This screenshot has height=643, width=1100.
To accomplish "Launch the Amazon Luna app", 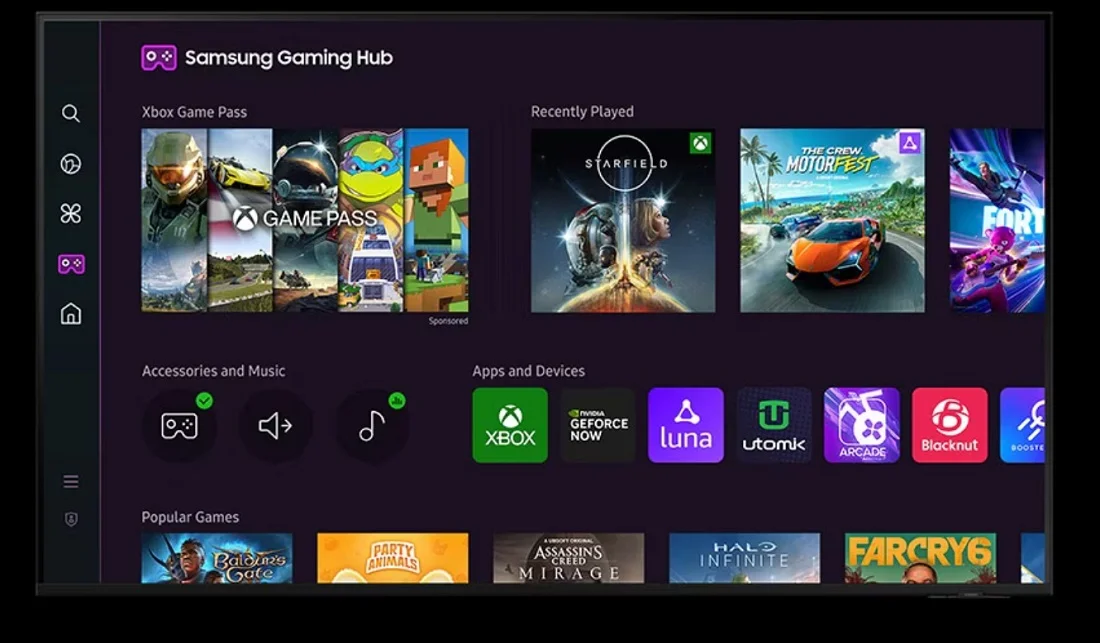I will 685,425.
